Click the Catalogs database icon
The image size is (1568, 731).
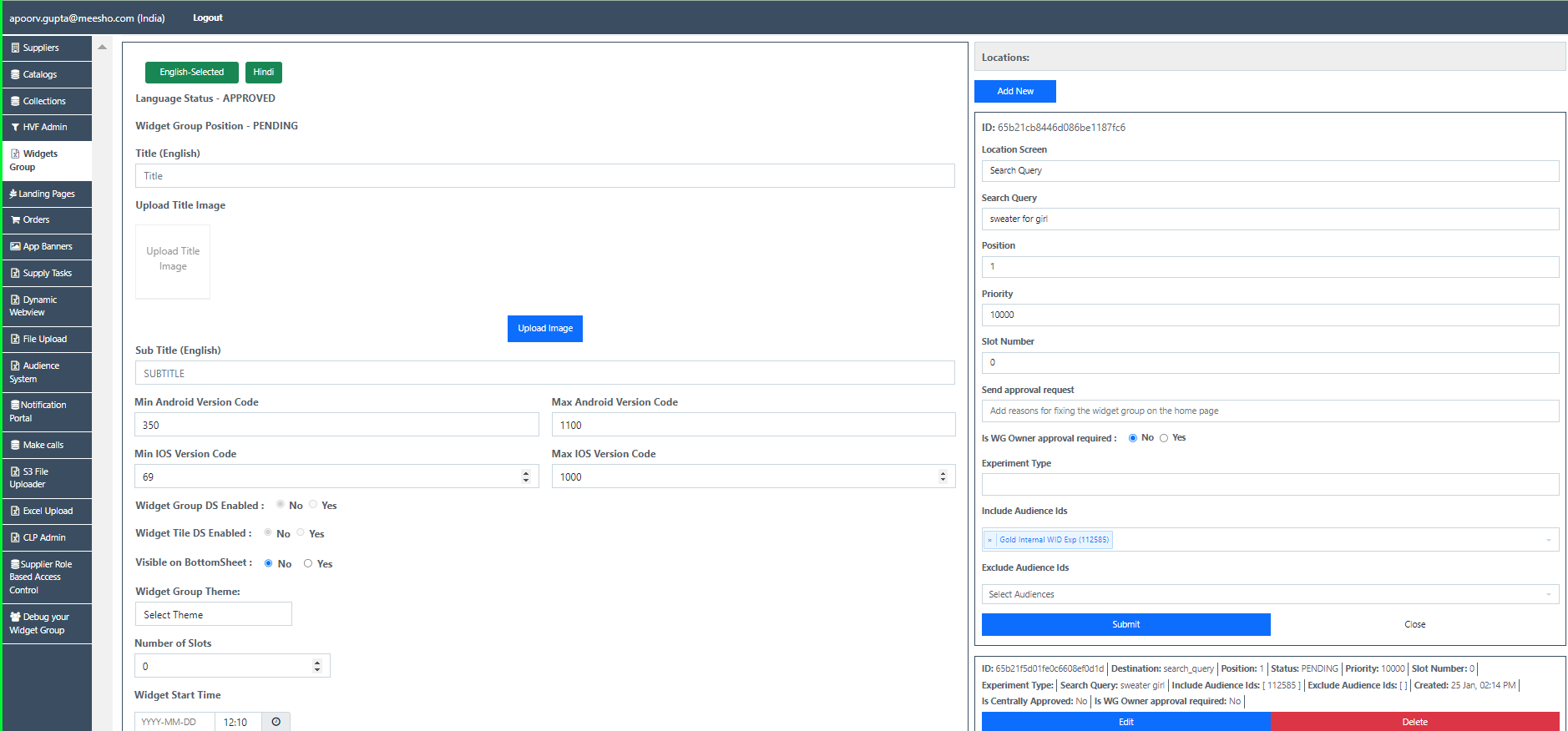coord(15,75)
